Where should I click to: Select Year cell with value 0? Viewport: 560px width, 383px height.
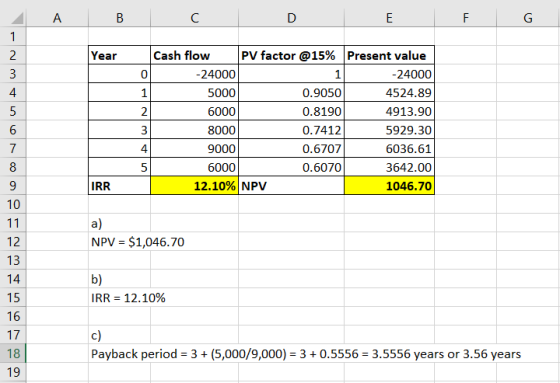120,74
